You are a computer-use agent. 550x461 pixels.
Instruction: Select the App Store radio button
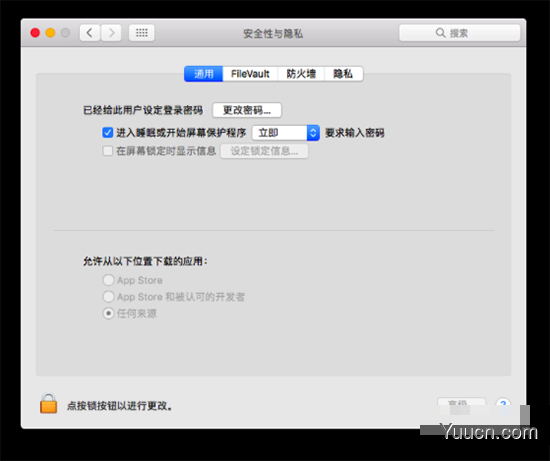click(x=108, y=280)
